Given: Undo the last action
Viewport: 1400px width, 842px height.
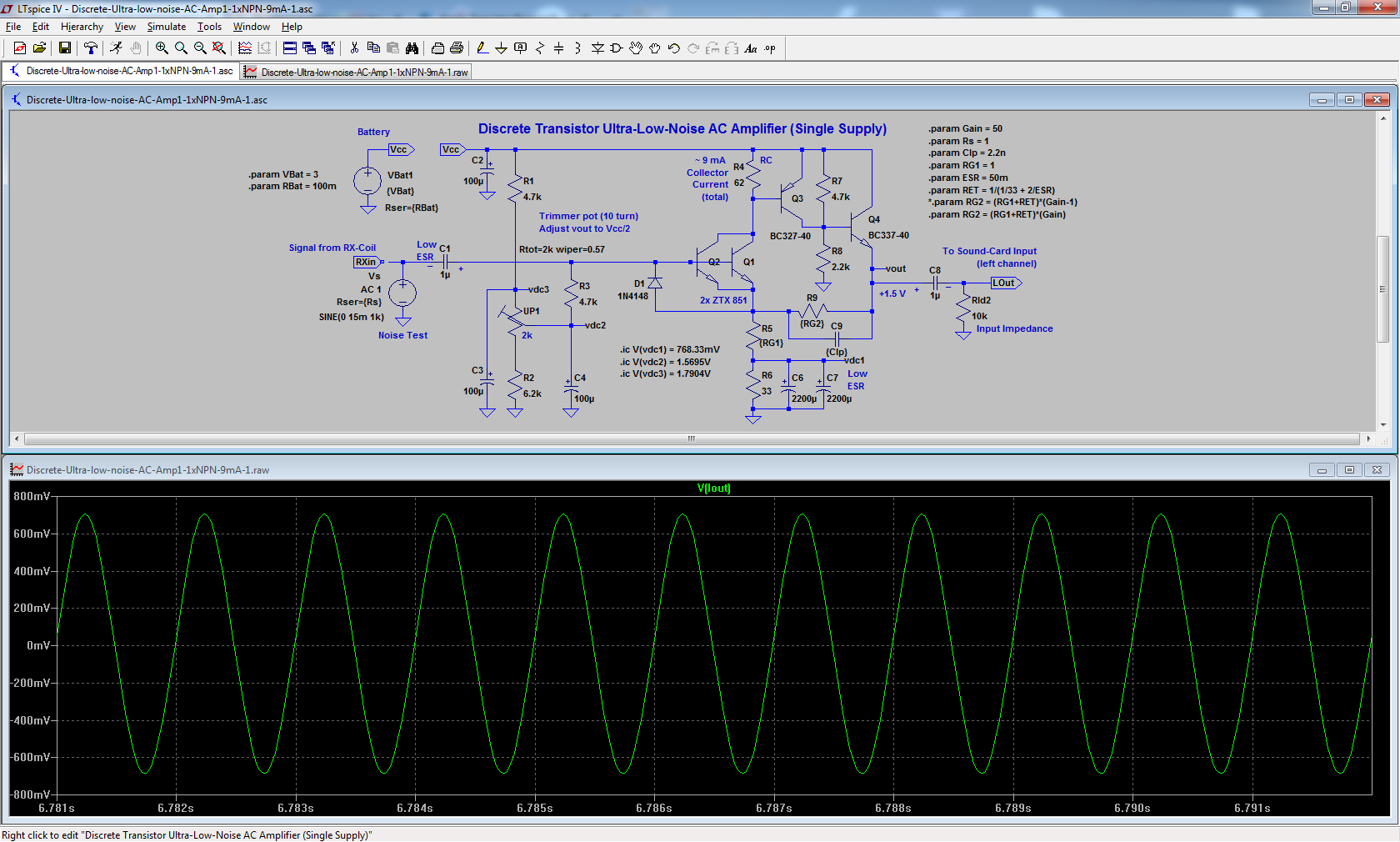Looking at the screenshot, I should coord(674,48).
